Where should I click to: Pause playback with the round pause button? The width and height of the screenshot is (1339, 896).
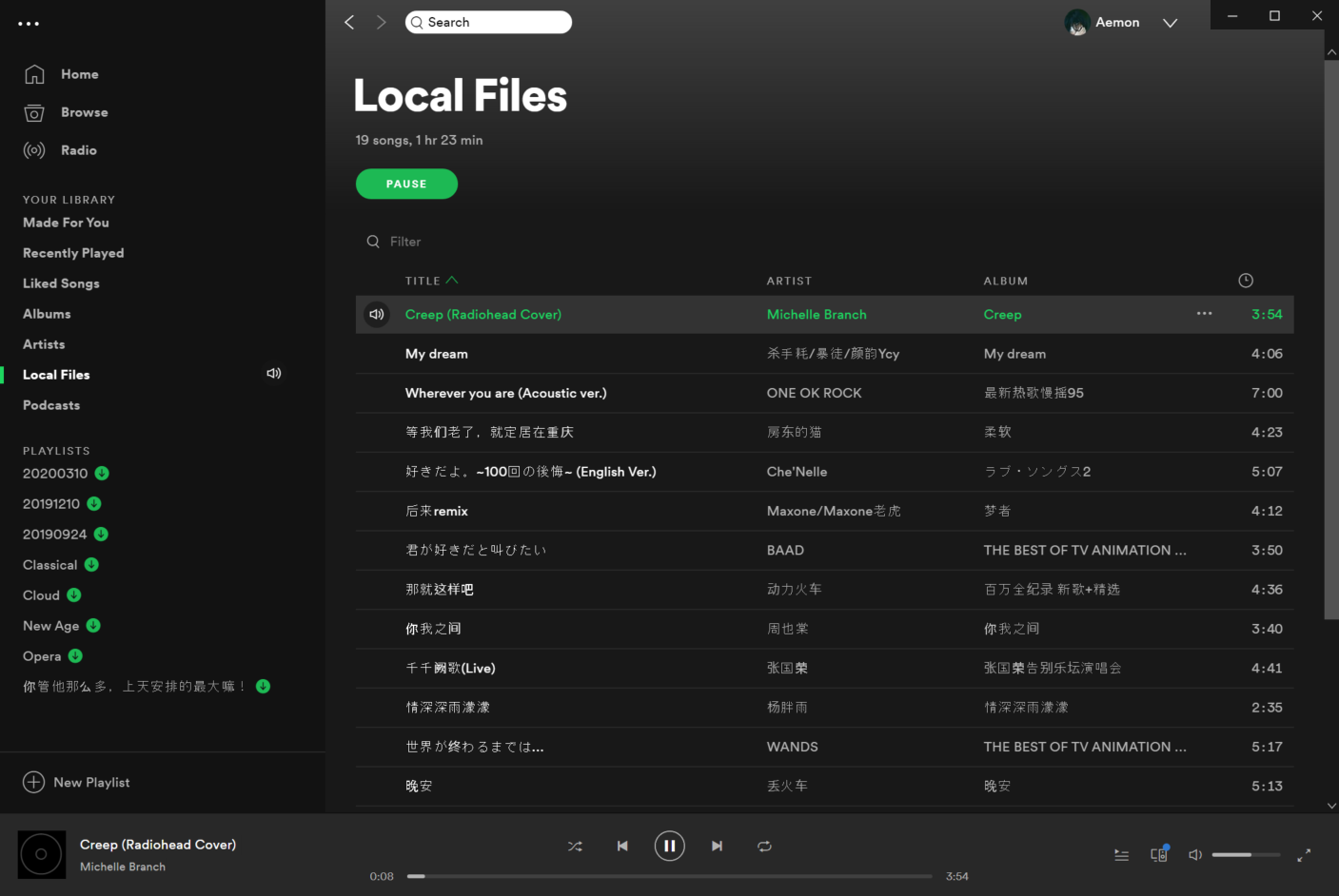669,846
